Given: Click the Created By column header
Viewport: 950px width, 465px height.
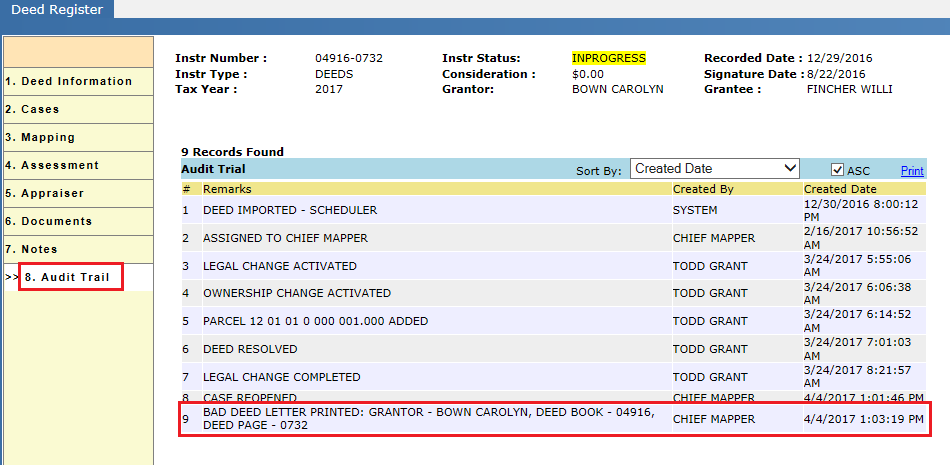Looking at the screenshot, I should point(703,189).
